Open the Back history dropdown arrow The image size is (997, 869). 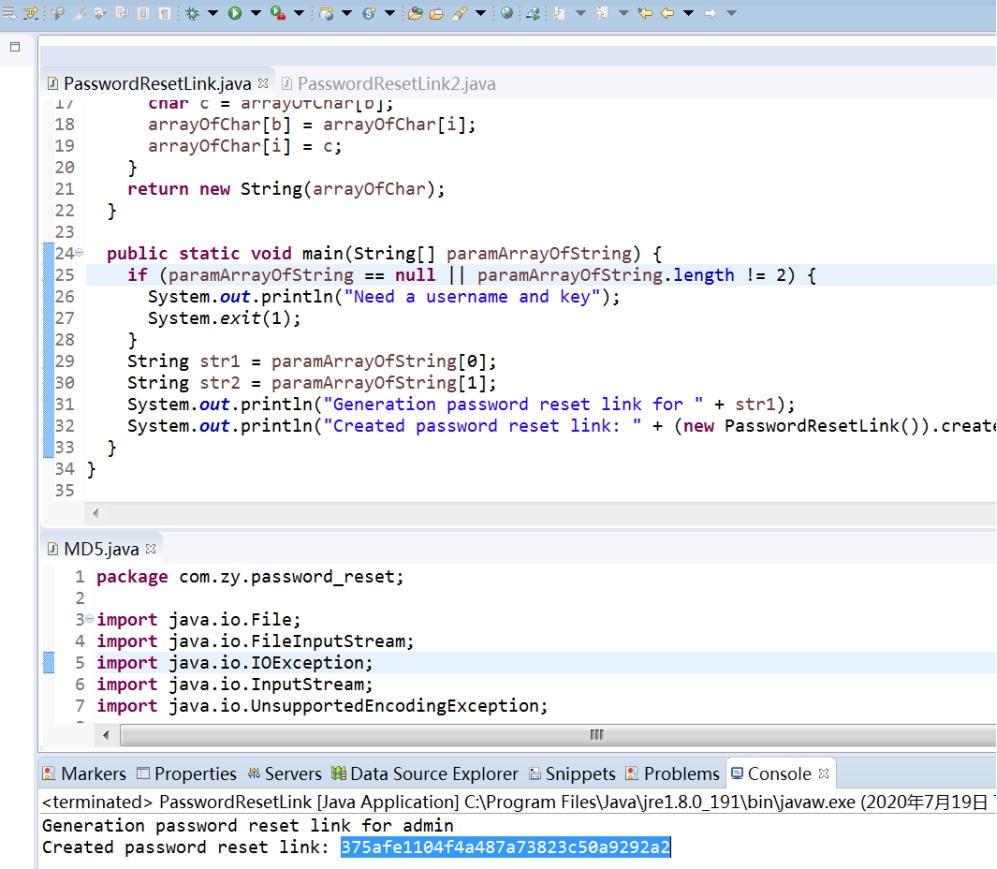pyautogui.click(x=688, y=13)
